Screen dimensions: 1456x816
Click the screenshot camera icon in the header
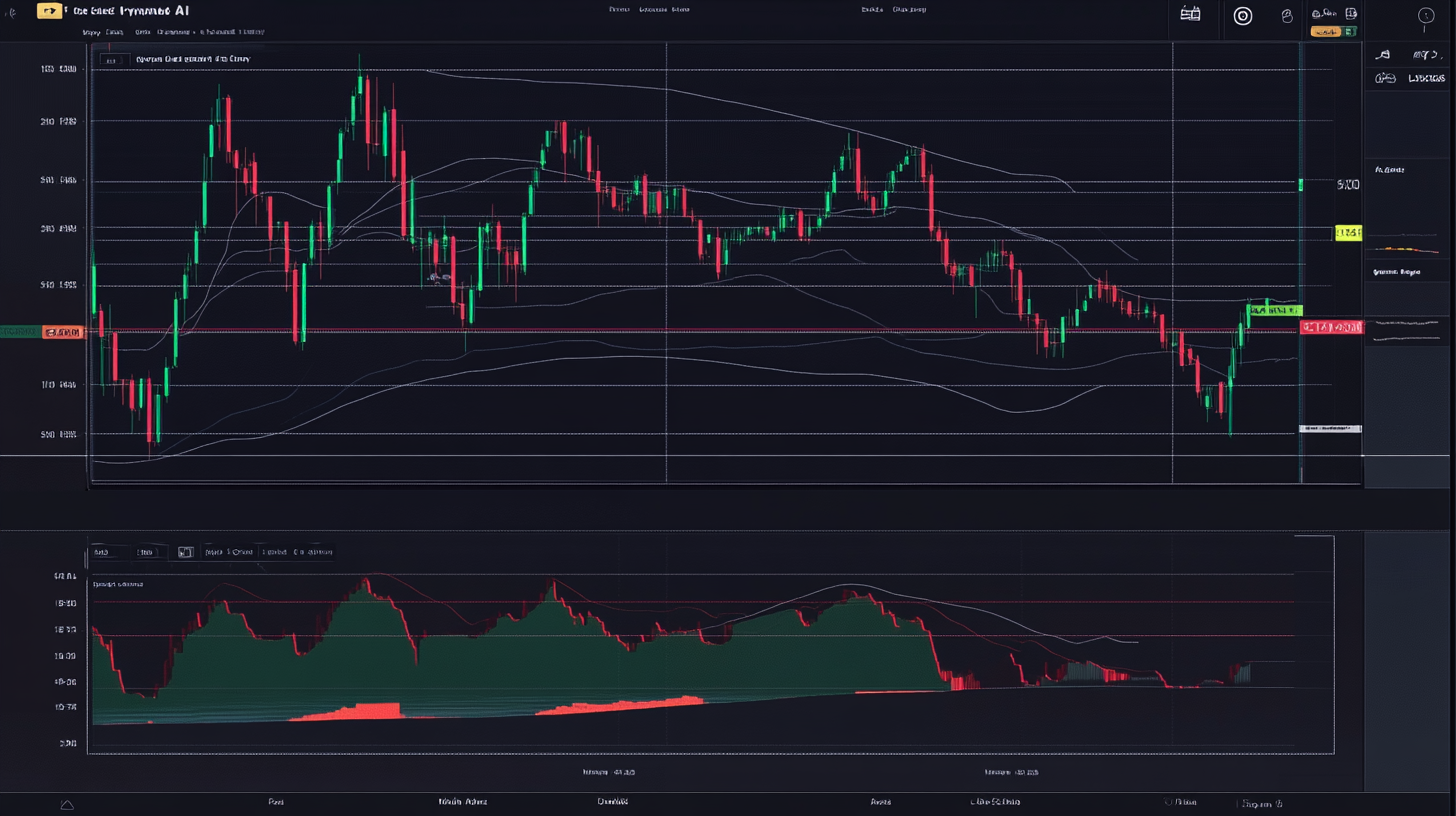[1351, 14]
